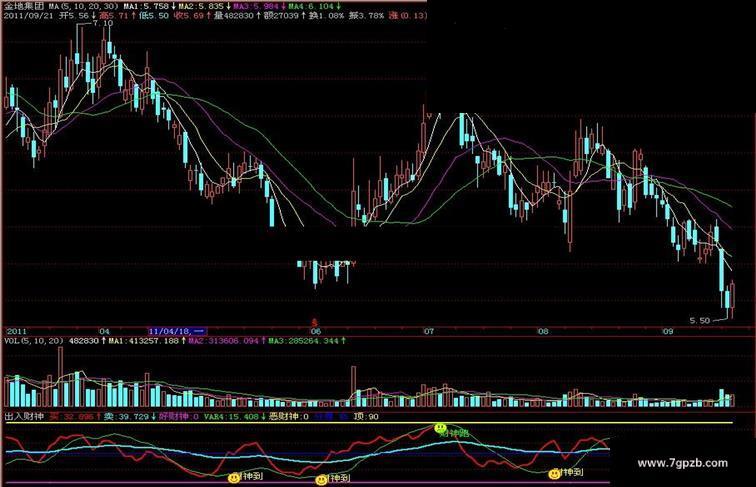
Task: Click the red $ marker above 06 label
Action: tap(315, 322)
